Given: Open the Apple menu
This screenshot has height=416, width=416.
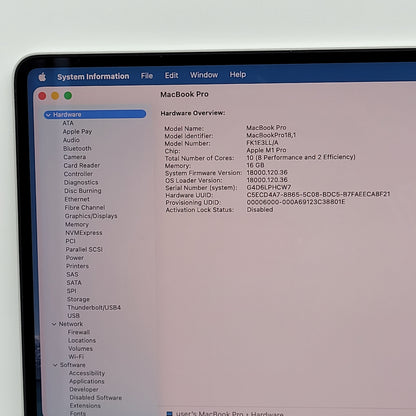Looking at the screenshot, I should coord(42,77).
